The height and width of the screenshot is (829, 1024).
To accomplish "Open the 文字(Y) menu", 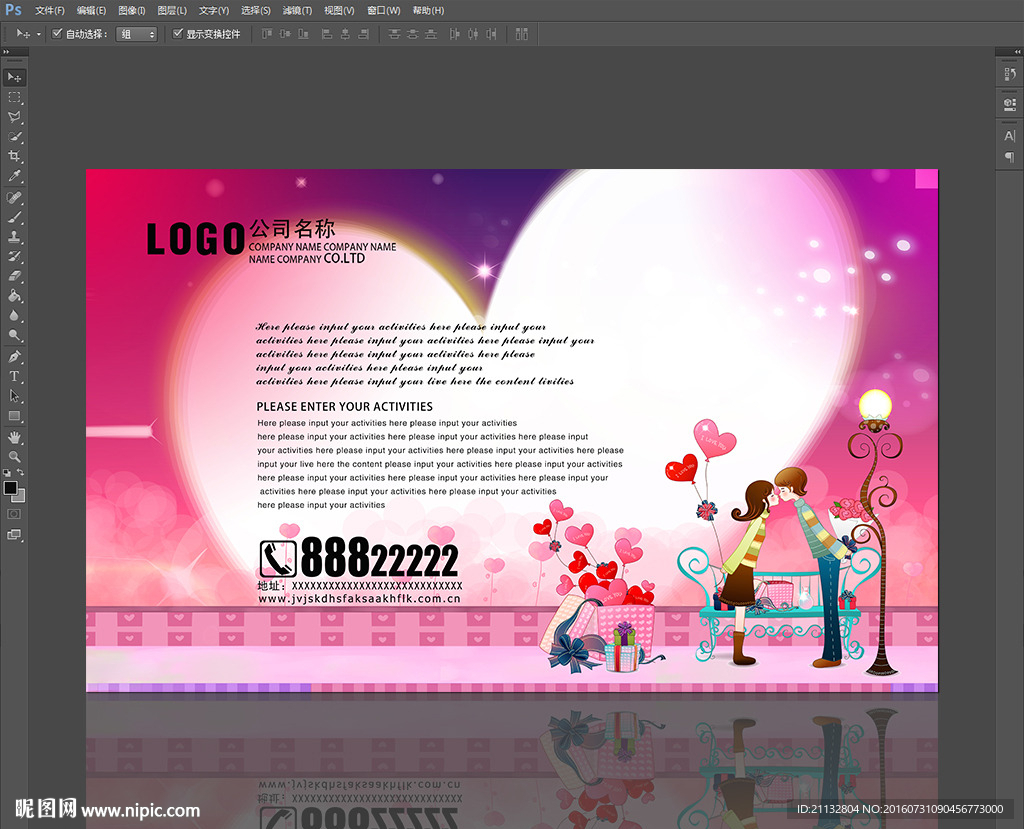I will pos(214,10).
